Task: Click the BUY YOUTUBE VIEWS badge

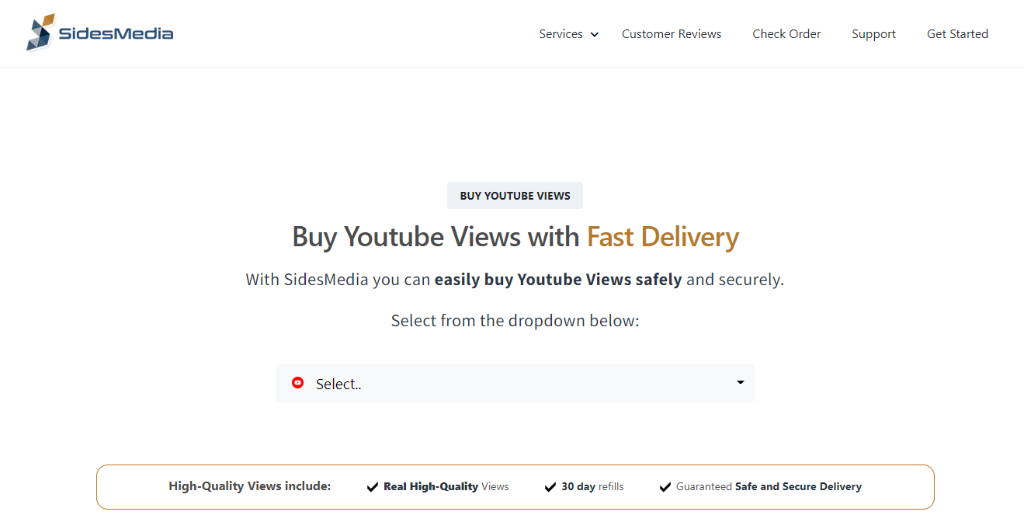Action: (515, 195)
